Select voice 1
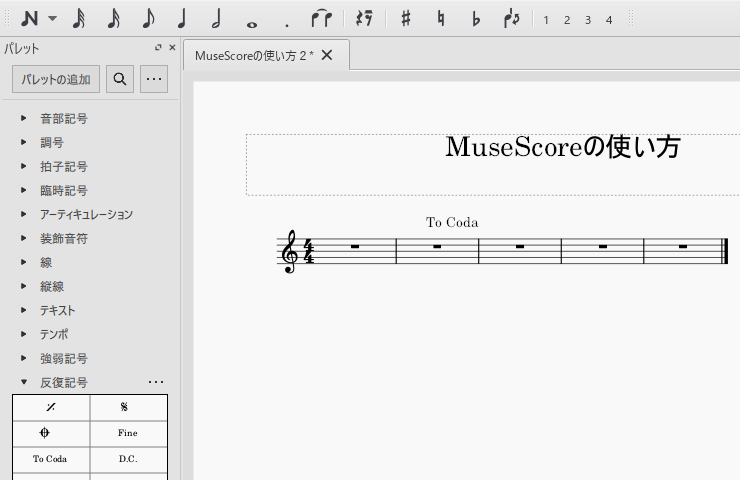 (x=546, y=20)
